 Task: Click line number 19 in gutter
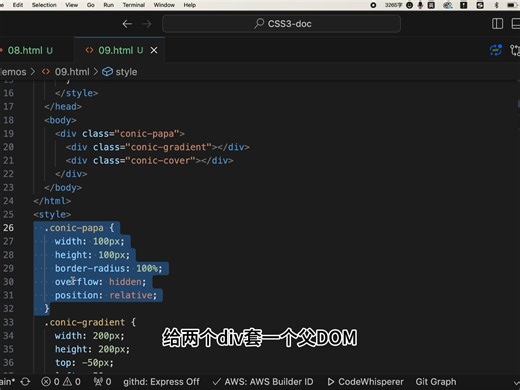9,133
